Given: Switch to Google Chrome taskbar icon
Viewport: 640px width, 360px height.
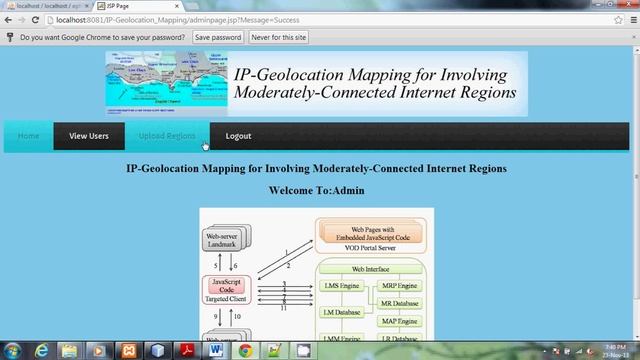Looking at the screenshot, I should [246, 351].
